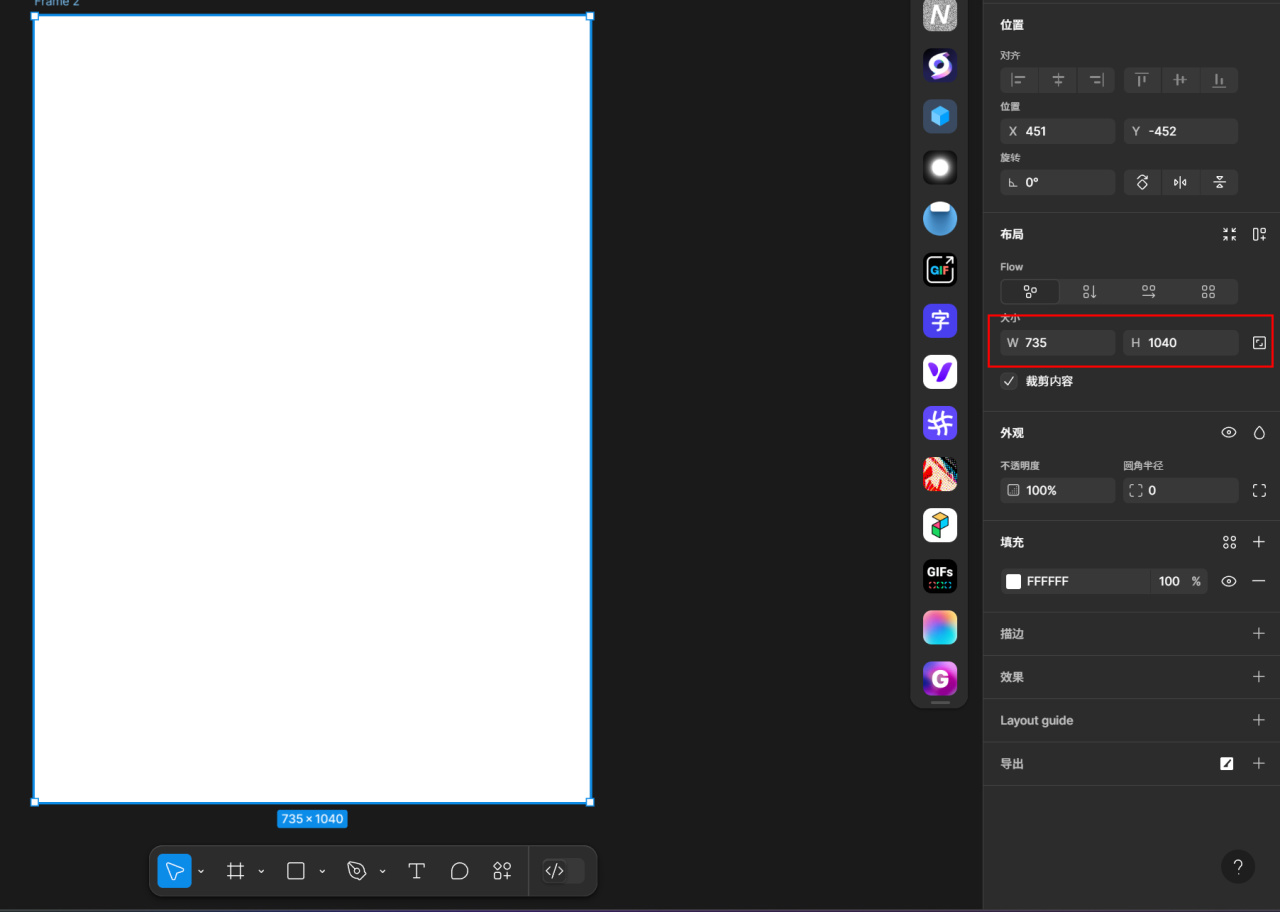
Task: Toggle 外观 visibility eye icon
Action: point(1229,433)
